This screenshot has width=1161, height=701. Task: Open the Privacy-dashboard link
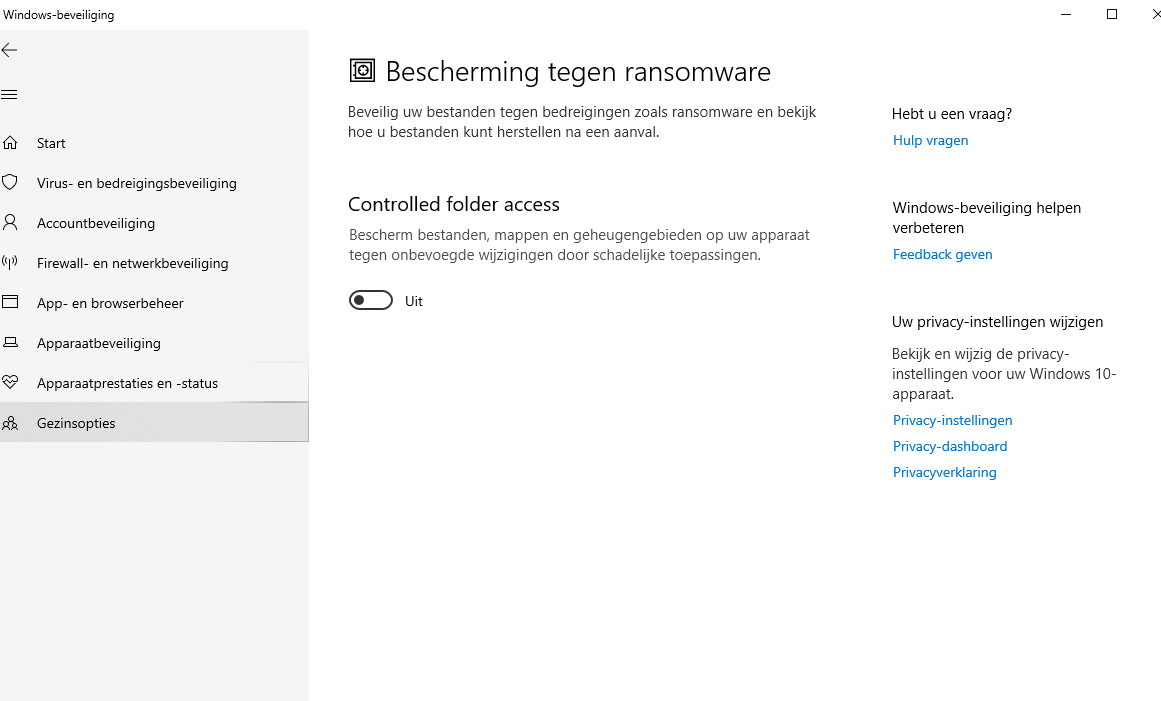click(949, 446)
